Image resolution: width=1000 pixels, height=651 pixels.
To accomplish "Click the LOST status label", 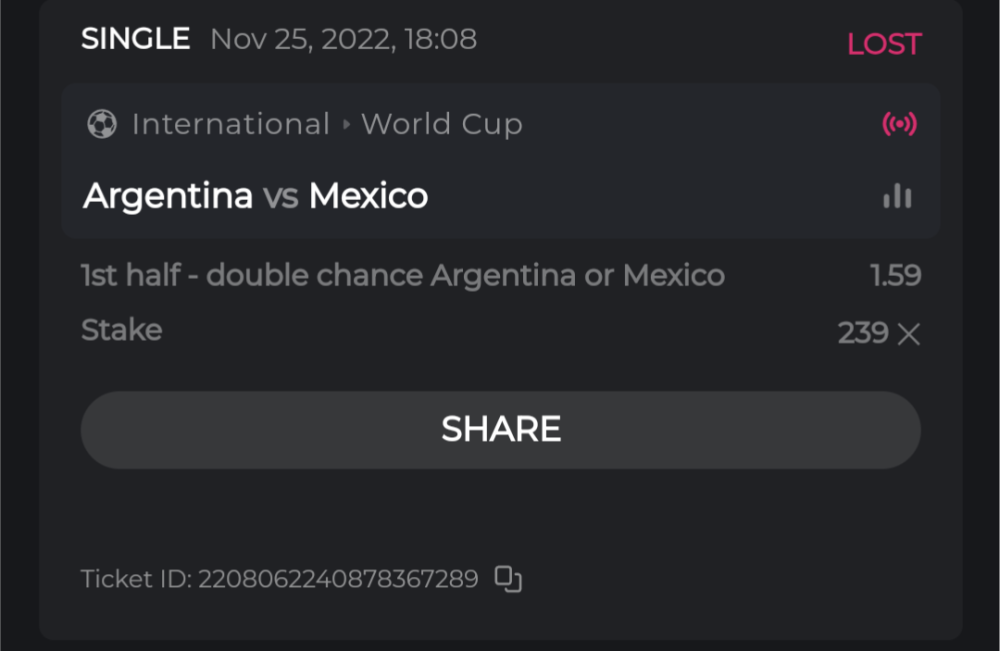I will pos(884,43).
